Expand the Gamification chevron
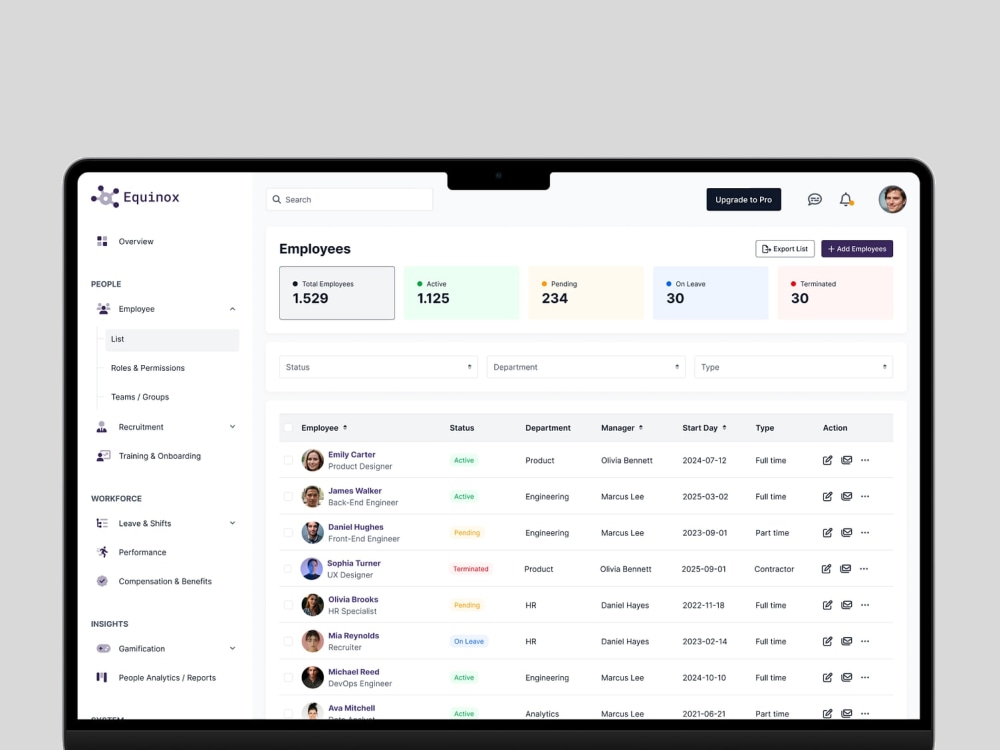This screenshot has height=750, width=1000. [x=232, y=648]
